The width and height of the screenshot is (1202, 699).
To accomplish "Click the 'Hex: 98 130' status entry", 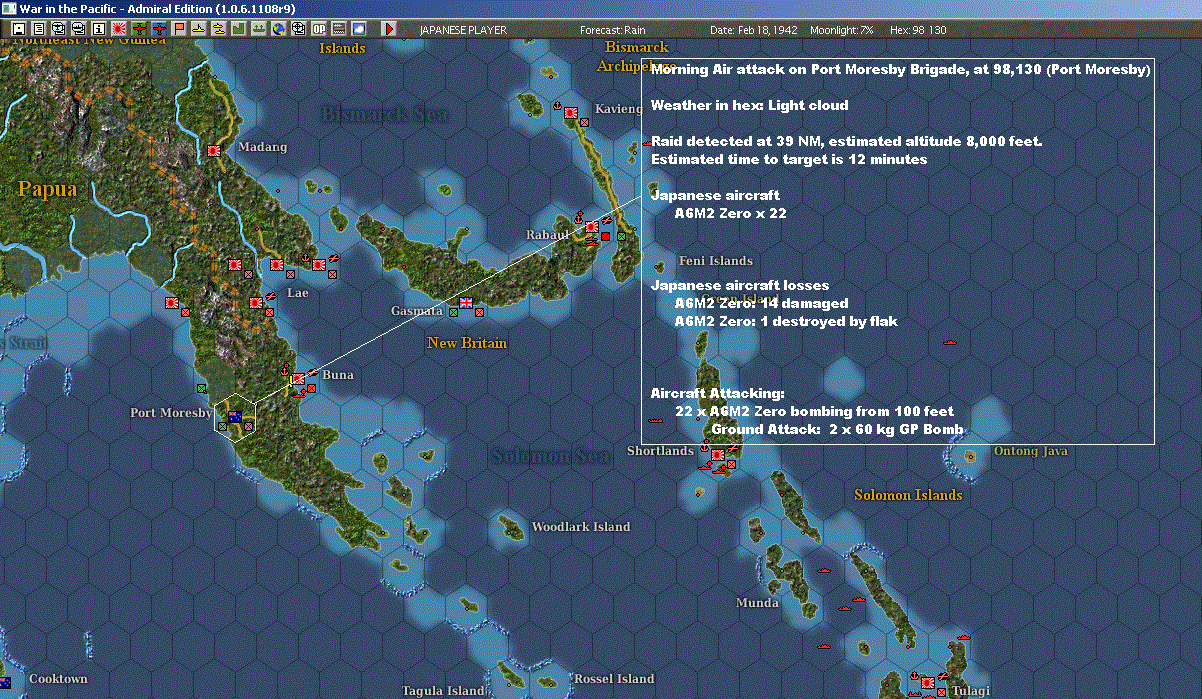I will [918, 30].
